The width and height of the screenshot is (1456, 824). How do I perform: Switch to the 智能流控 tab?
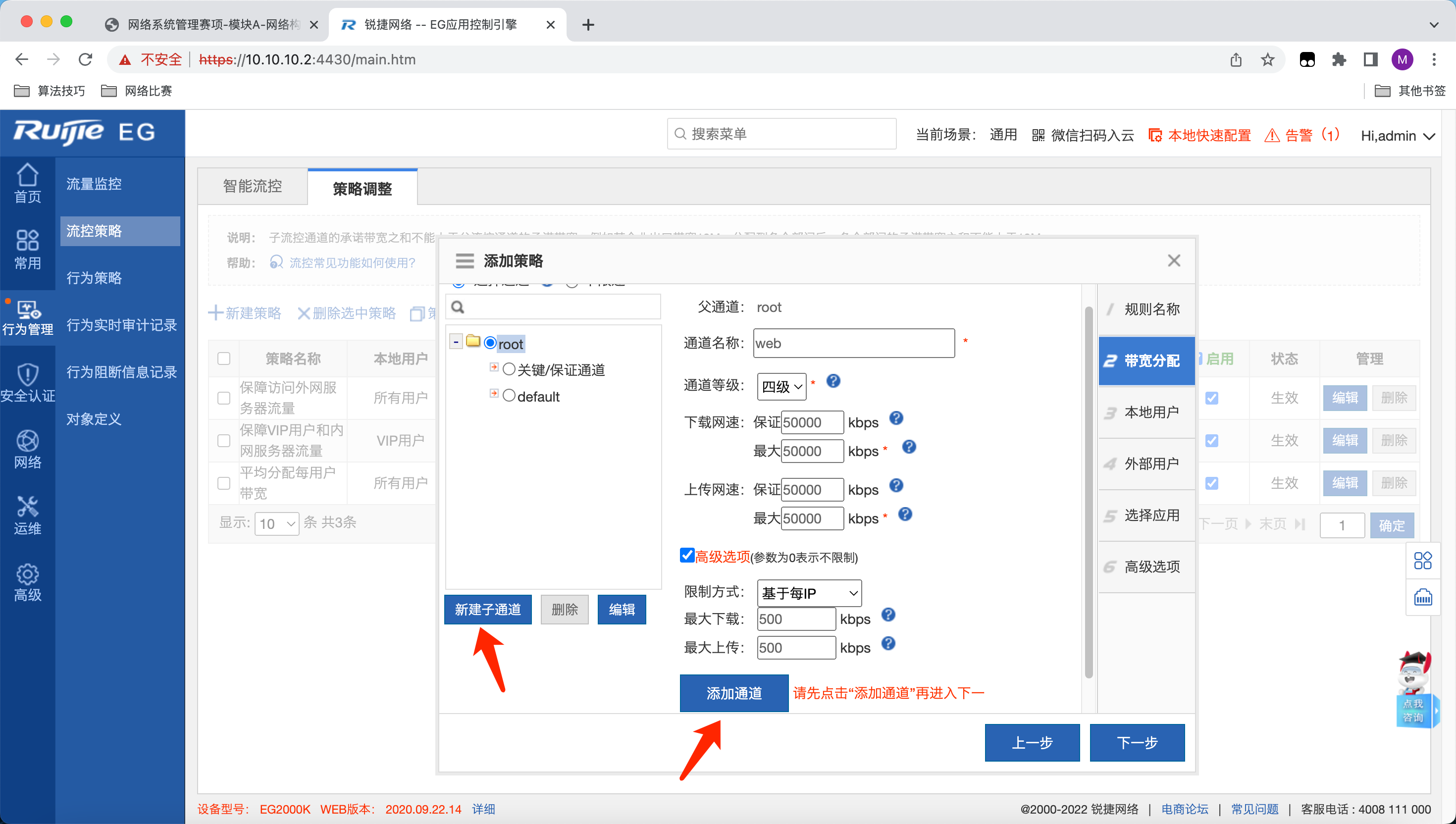coord(253,186)
